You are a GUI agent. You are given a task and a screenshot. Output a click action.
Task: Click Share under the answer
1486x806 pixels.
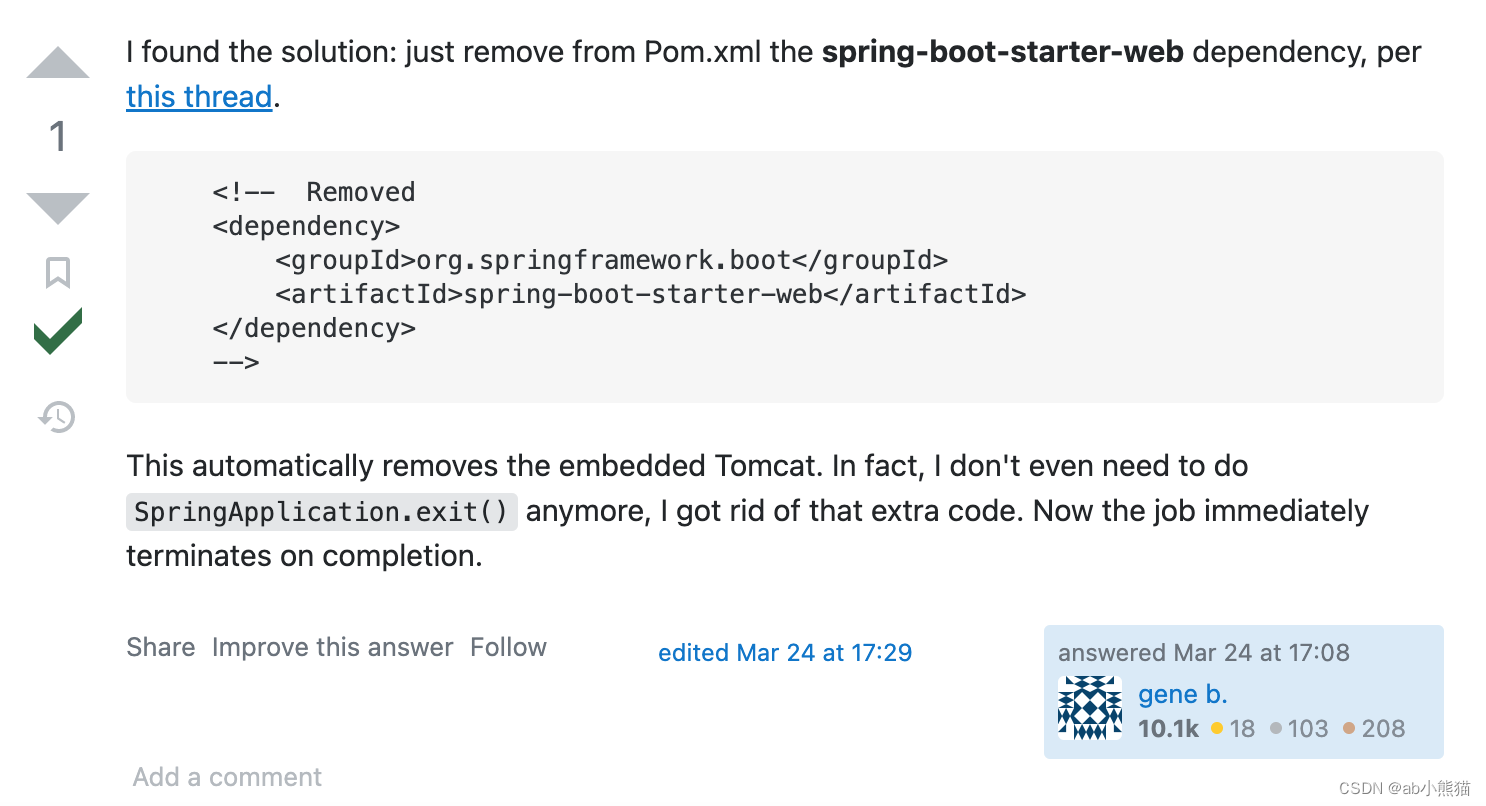tap(160, 647)
